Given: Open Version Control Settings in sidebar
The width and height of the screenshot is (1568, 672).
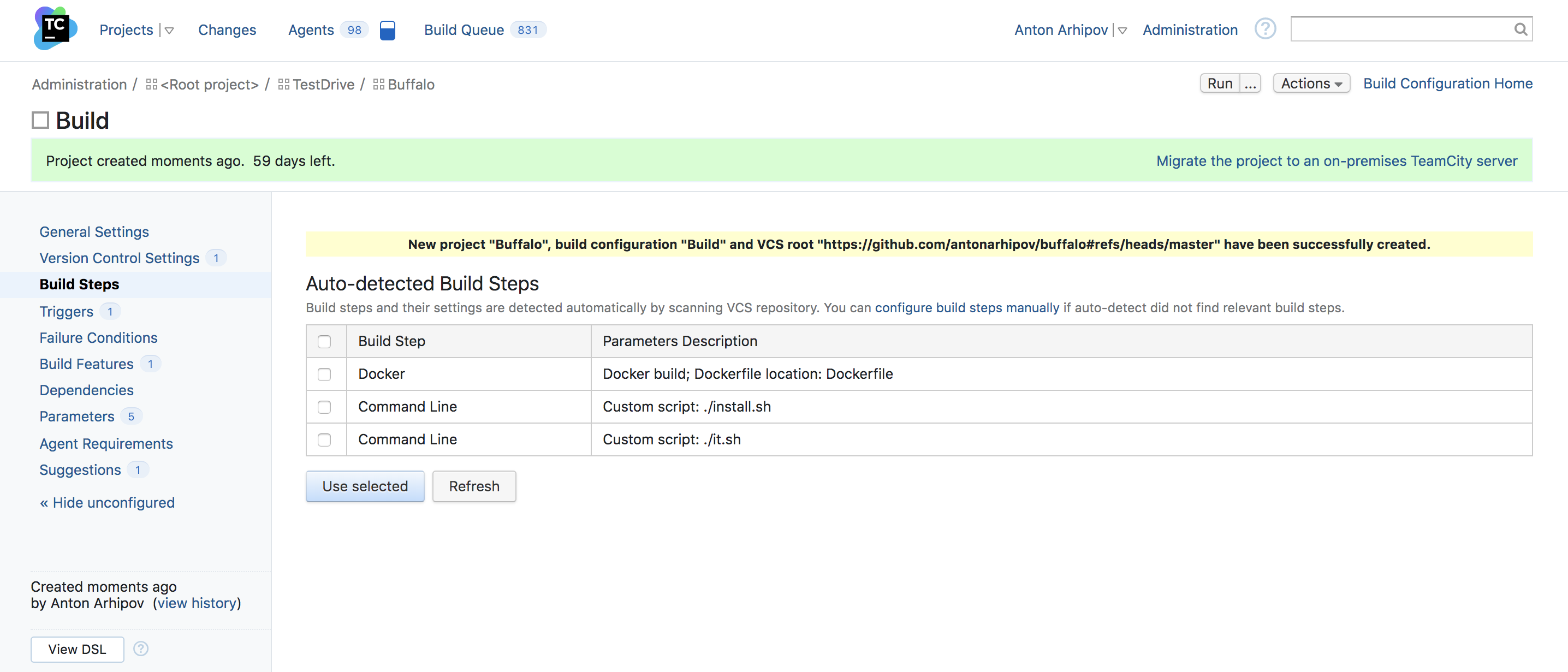Looking at the screenshot, I should pos(120,258).
